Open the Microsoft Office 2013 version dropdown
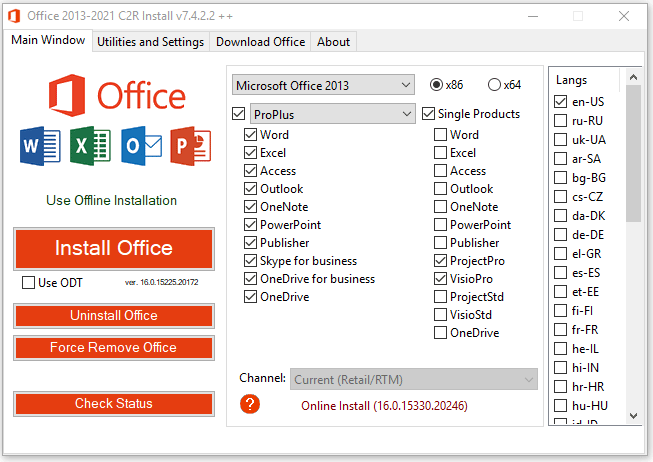653x462 pixels. point(323,85)
